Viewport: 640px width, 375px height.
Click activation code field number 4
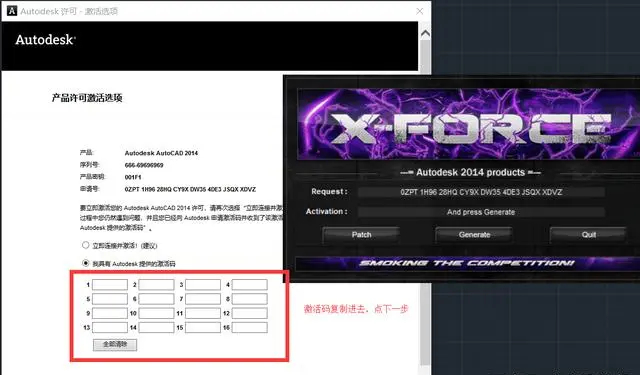pyautogui.click(x=250, y=284)
